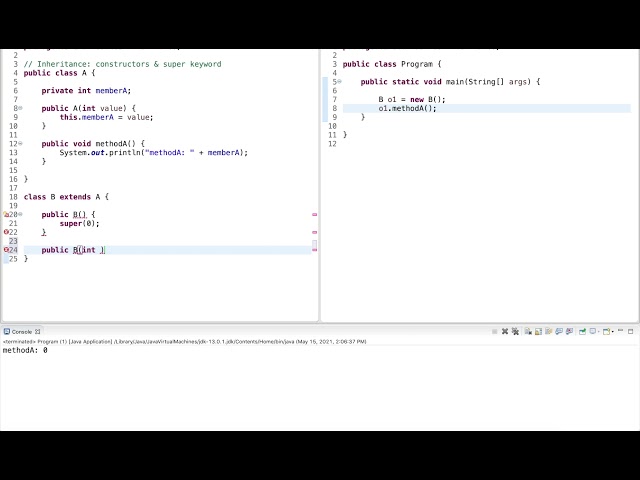Click the Remove Launch (single X) icon
Screen dimensions: 640x480
[505, 331]
